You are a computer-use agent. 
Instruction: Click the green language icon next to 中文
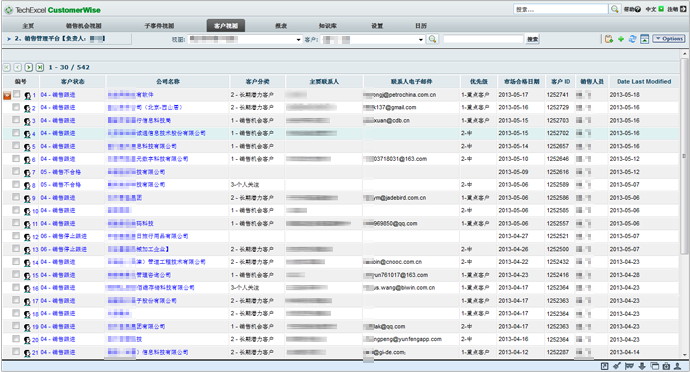(661, 9)
